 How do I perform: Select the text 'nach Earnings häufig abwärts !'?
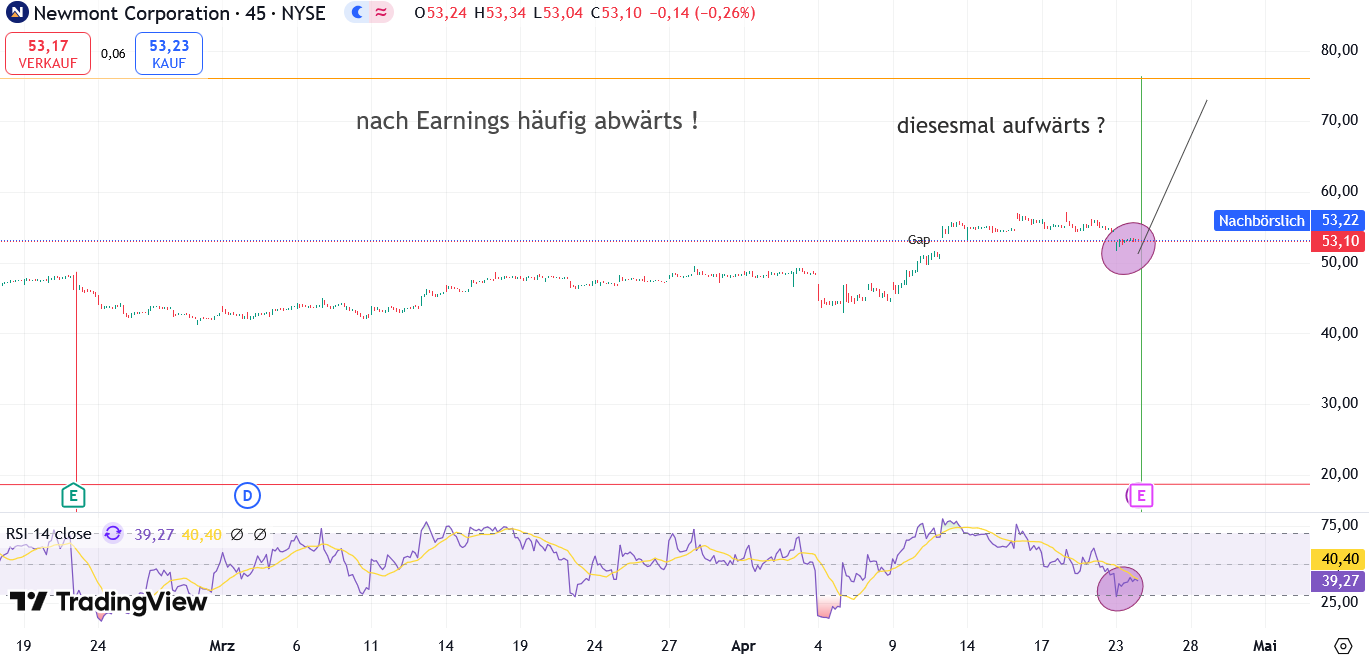pos(527,121)
